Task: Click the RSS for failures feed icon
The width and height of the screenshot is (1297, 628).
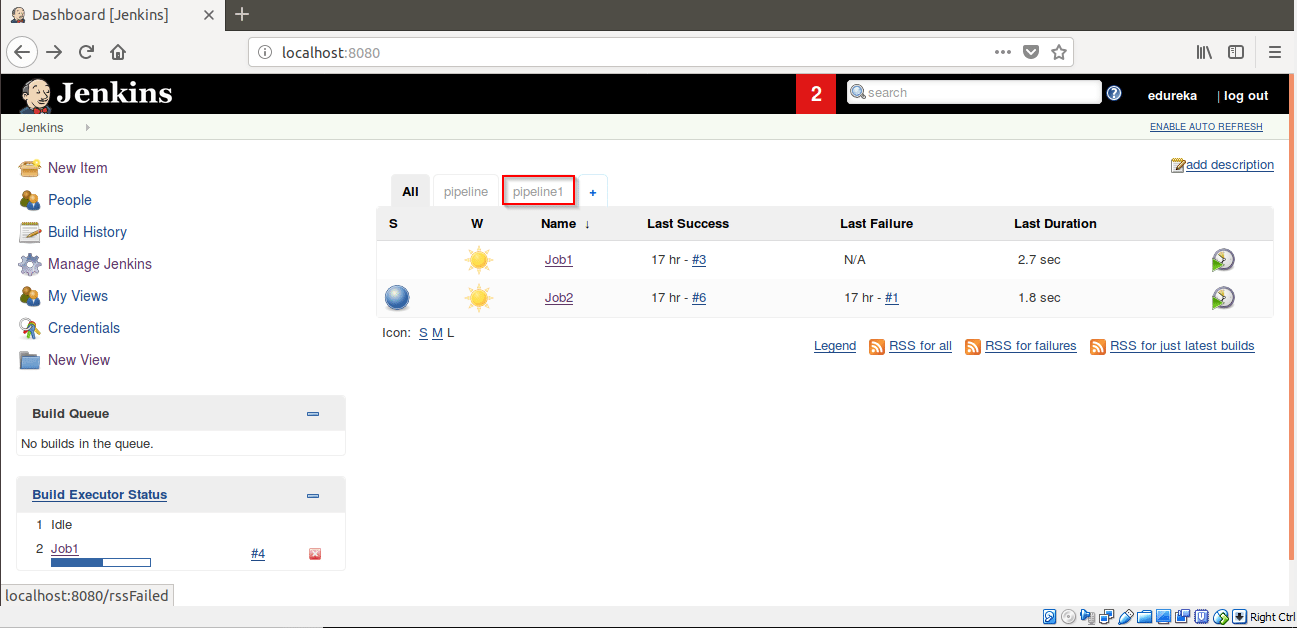Action: click(973, 346)
